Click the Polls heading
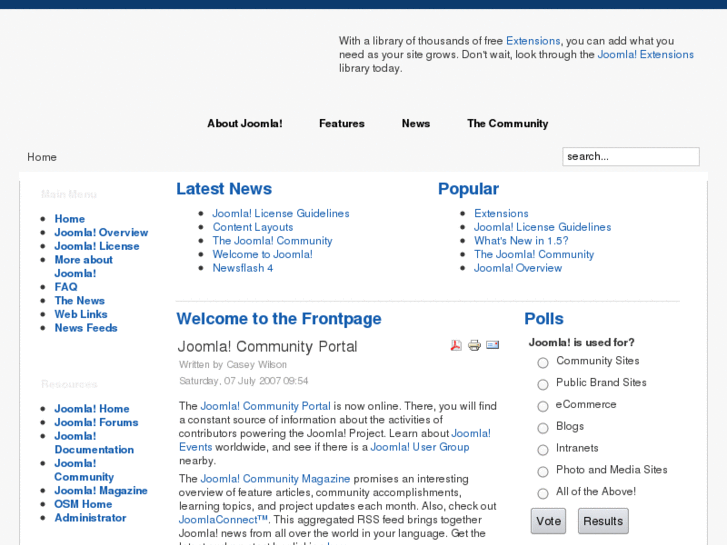The height and width of the screenshot is (545, 727). [x=544, y=319]
